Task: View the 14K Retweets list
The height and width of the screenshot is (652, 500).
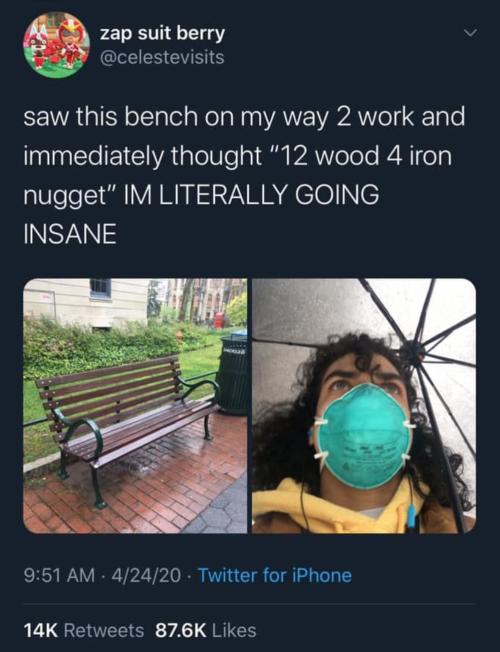Action: 84,630
